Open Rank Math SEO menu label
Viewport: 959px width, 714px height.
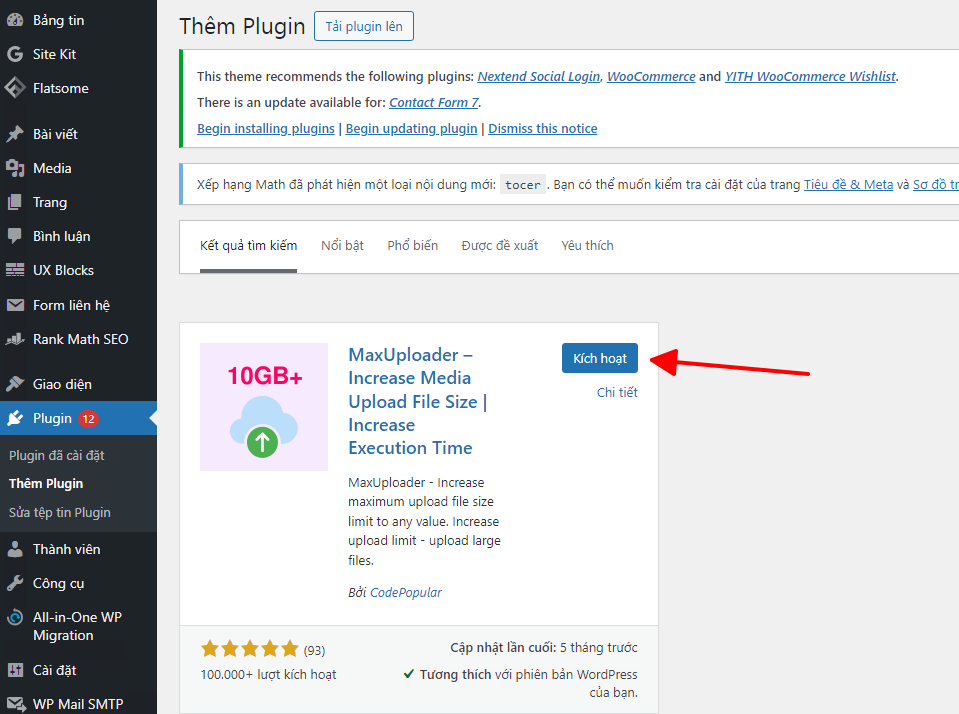coord(81,339)
